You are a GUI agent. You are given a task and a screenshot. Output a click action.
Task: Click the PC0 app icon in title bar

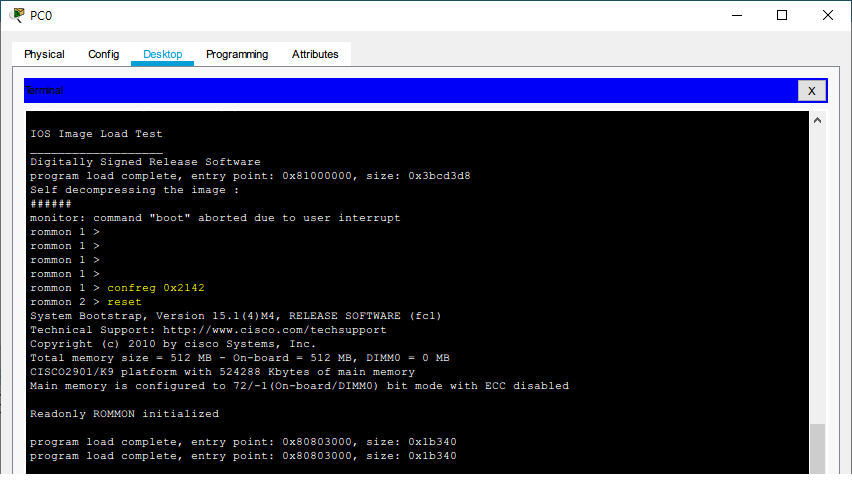coord(16,15)
